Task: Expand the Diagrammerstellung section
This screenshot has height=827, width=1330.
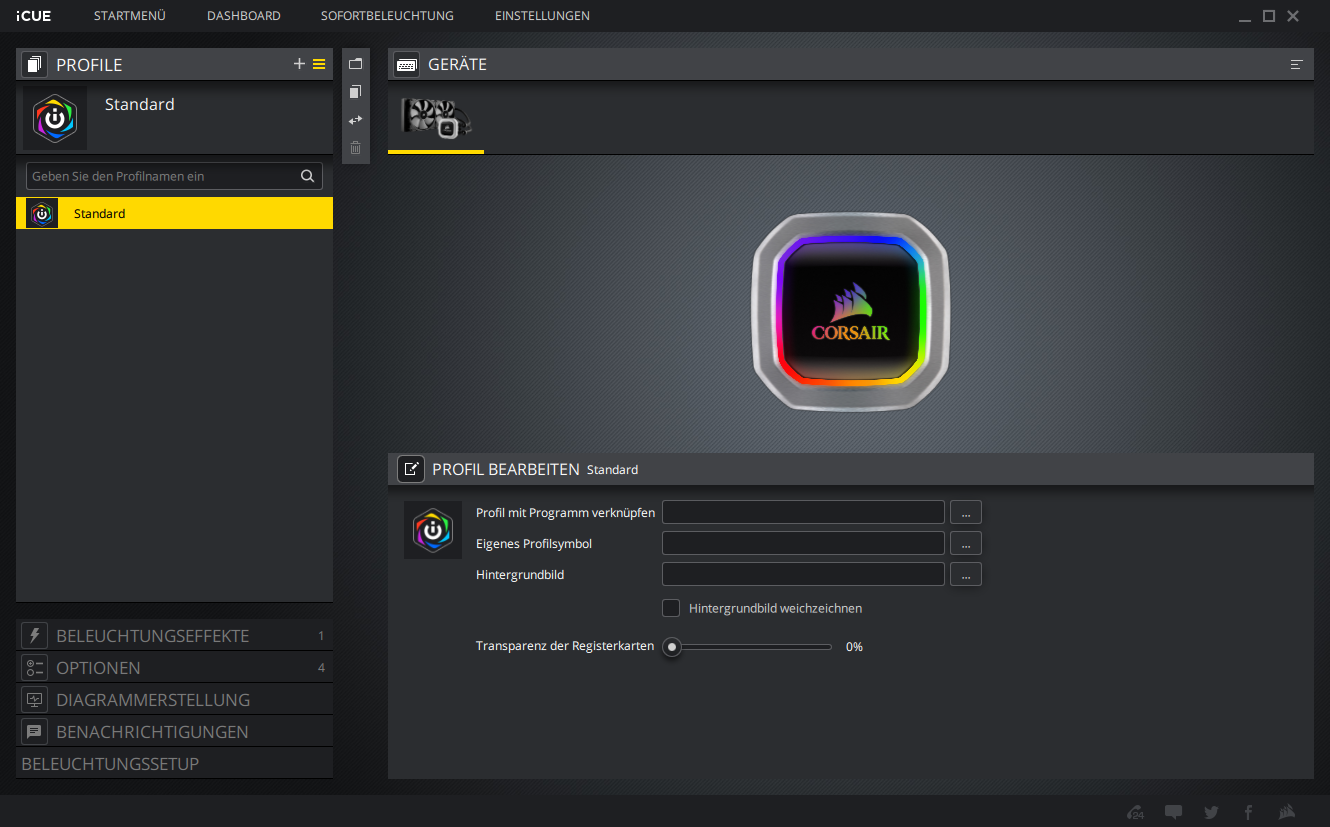Action: click(174, 699)
